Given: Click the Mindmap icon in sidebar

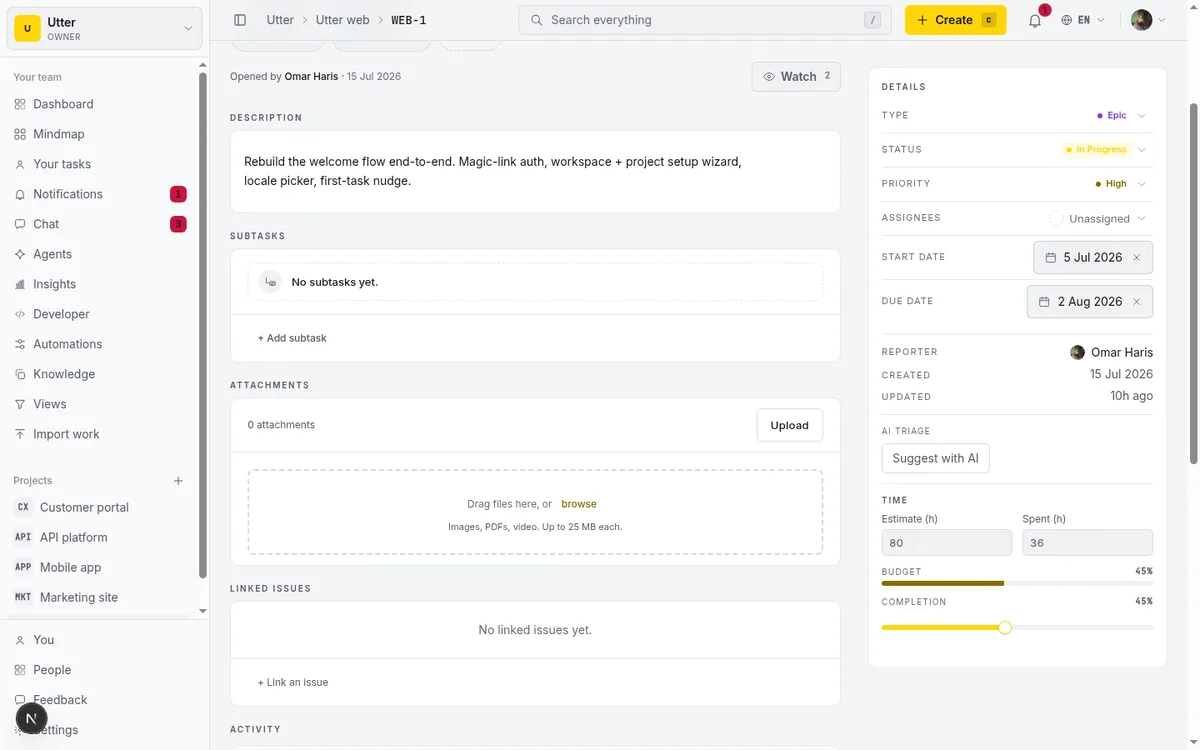Looking at the screenshot, I should click(20, 134).
